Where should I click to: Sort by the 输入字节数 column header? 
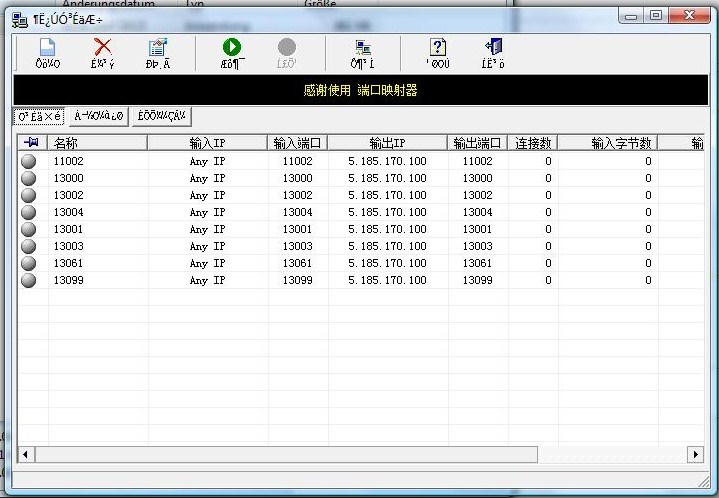pyautogui.click(x=608, y=143)
